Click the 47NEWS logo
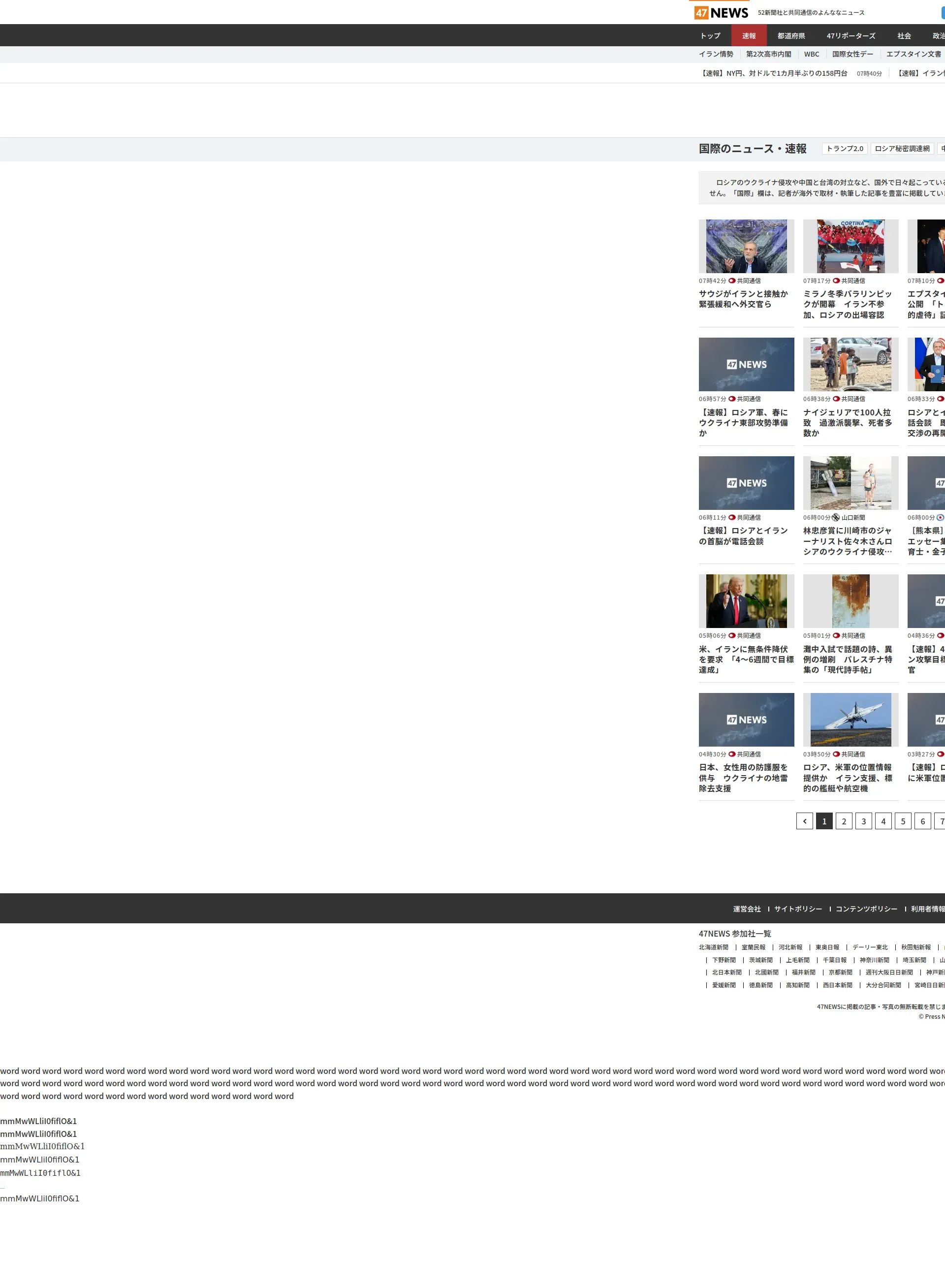 click(x=721, y=13)
